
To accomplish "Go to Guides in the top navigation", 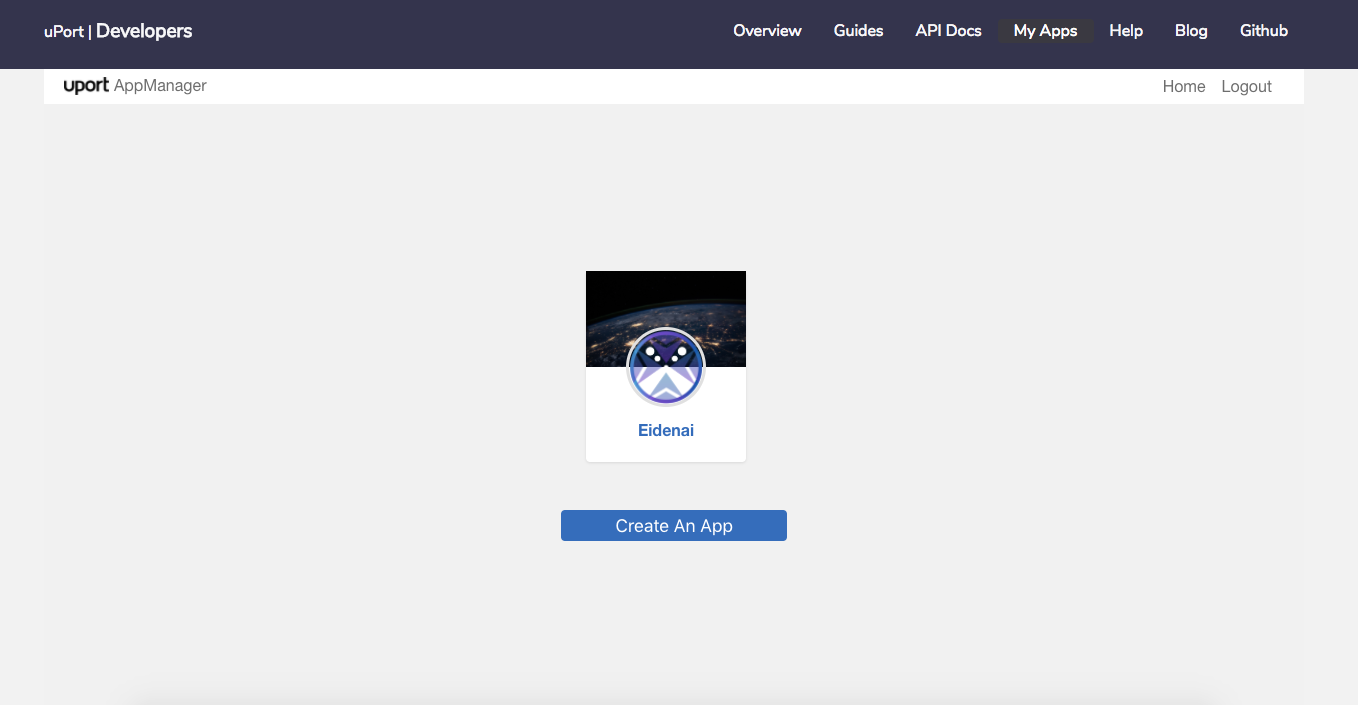I will (858, 31).
